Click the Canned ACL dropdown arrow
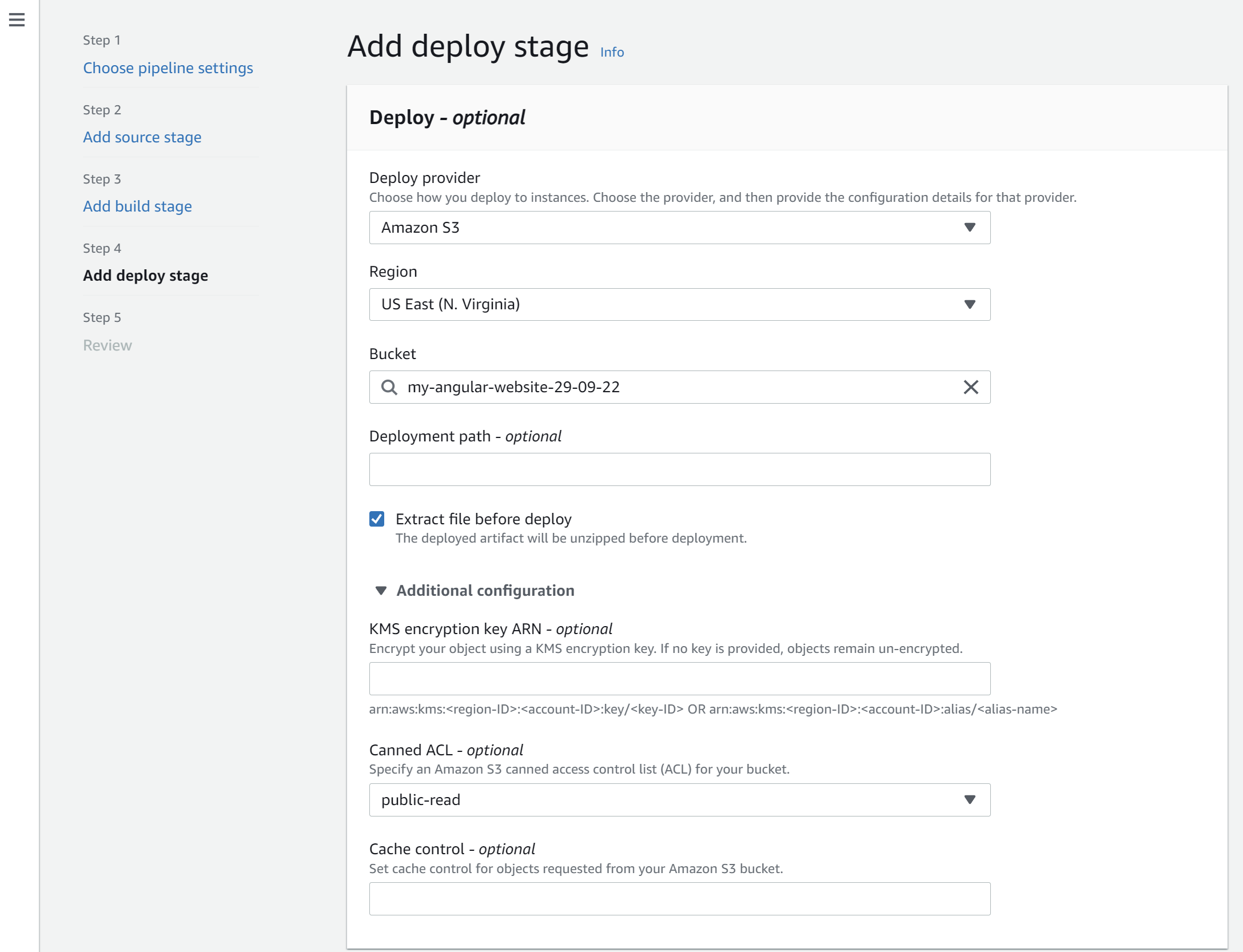The image size is (1243, 952). 969,799
